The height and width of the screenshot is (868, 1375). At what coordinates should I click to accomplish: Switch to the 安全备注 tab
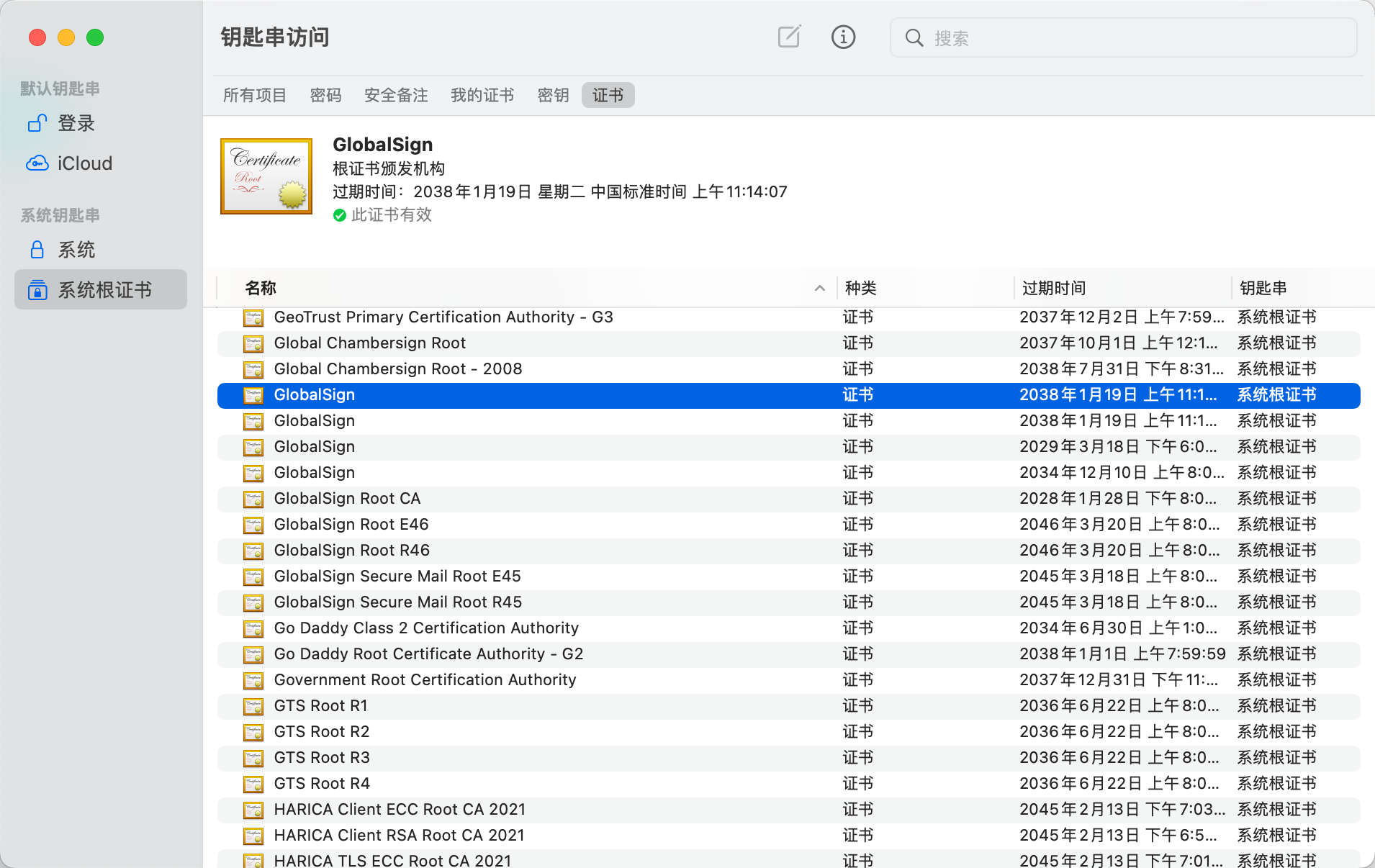(396, 95)
